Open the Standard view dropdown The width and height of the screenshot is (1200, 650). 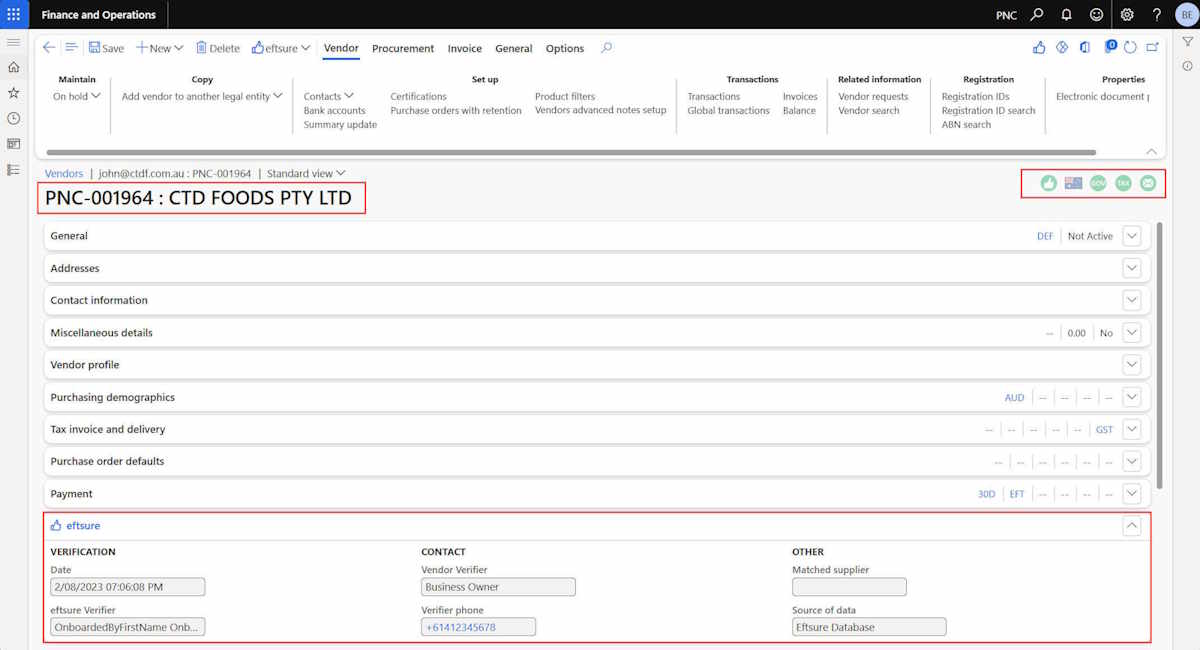click(x=306, y=173)
